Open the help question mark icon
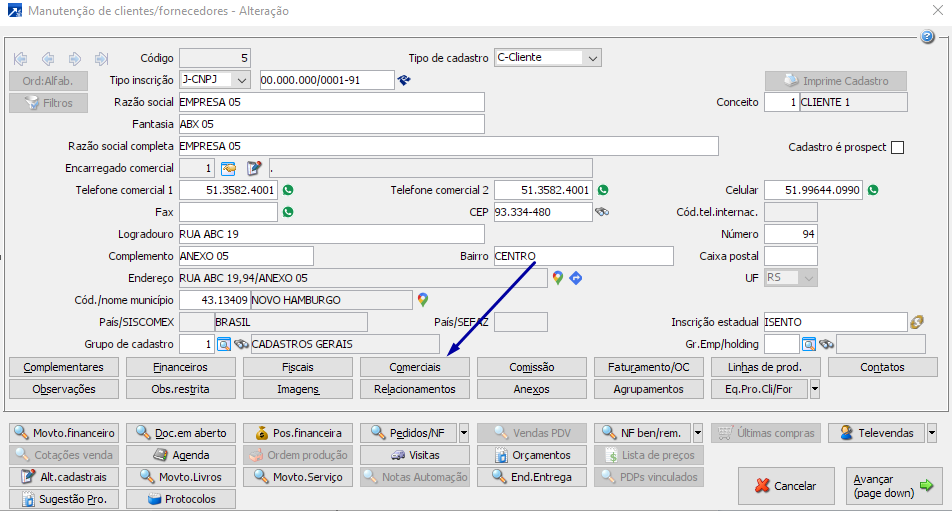 927,37
